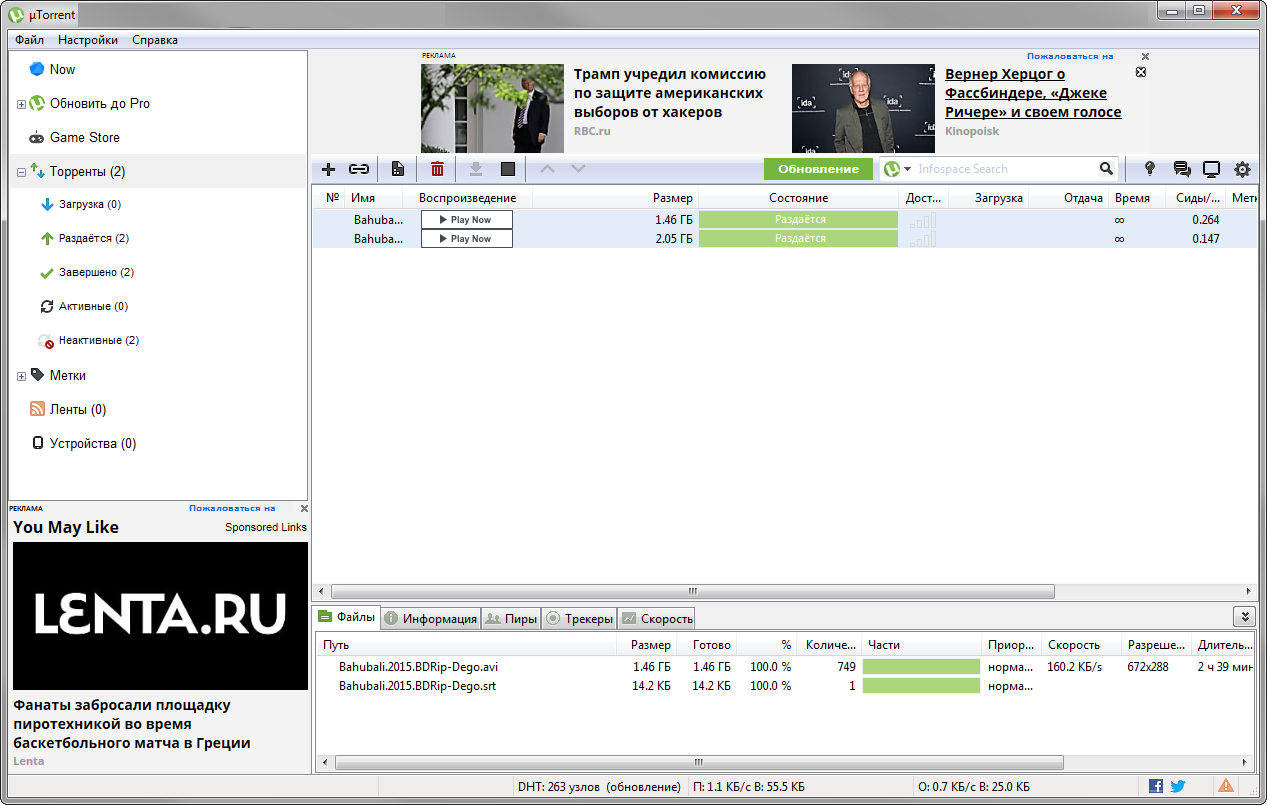Image resolution: width=1267 pixels, height=805 pixels.
Task: Switch to the Скорость tab
Action: 656,618
